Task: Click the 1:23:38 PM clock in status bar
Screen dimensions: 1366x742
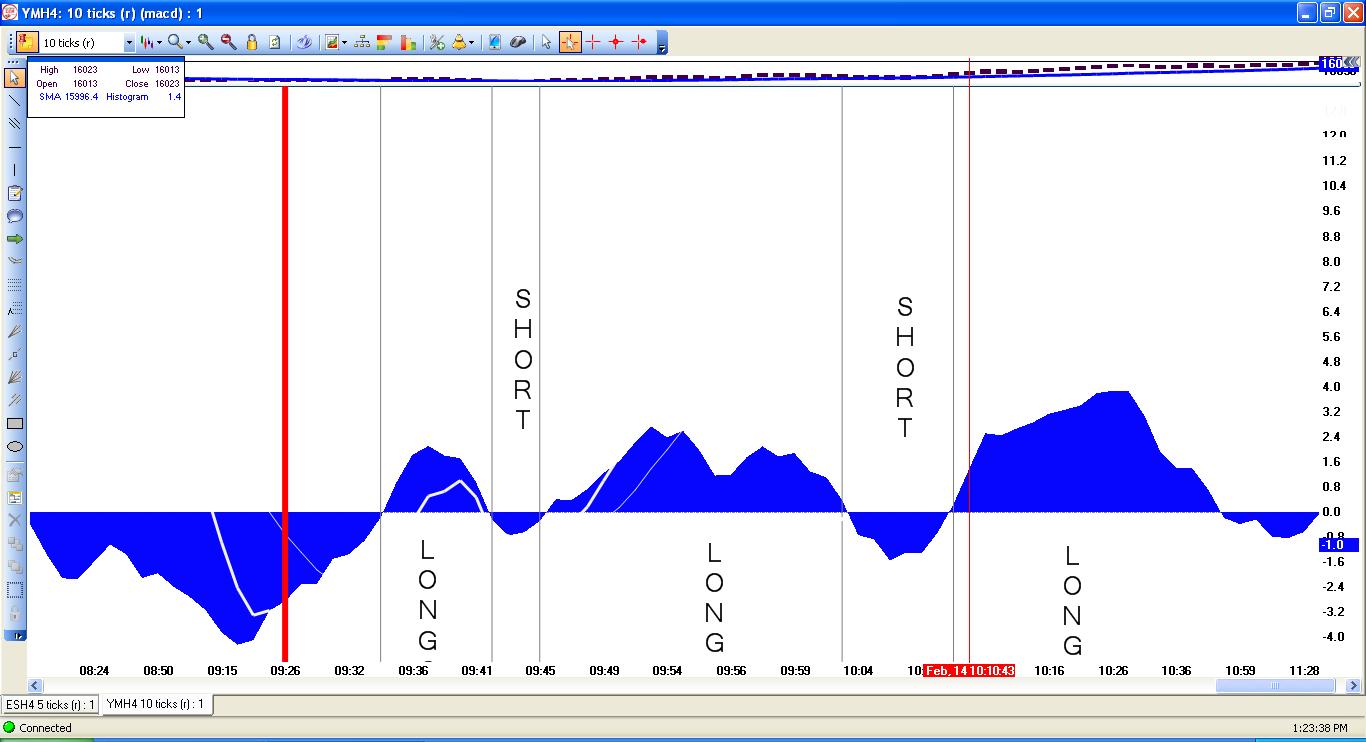Action: click(x=1319, y=728)
